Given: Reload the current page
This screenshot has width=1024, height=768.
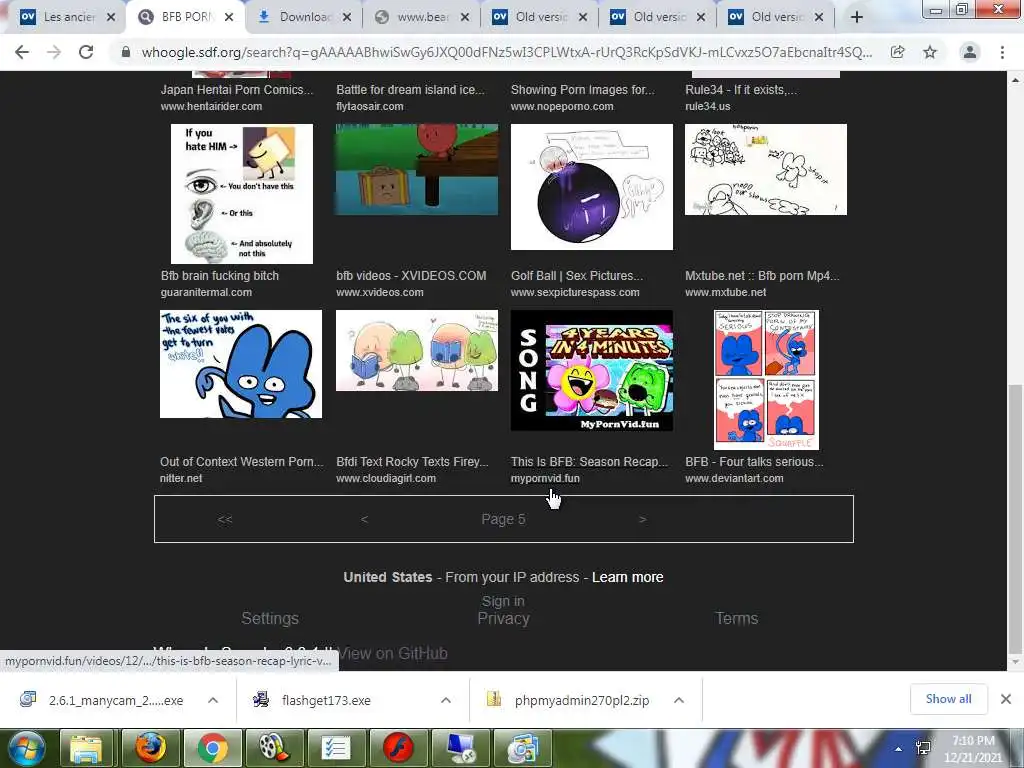Looking at the screenshot, I should pos(86,52).
